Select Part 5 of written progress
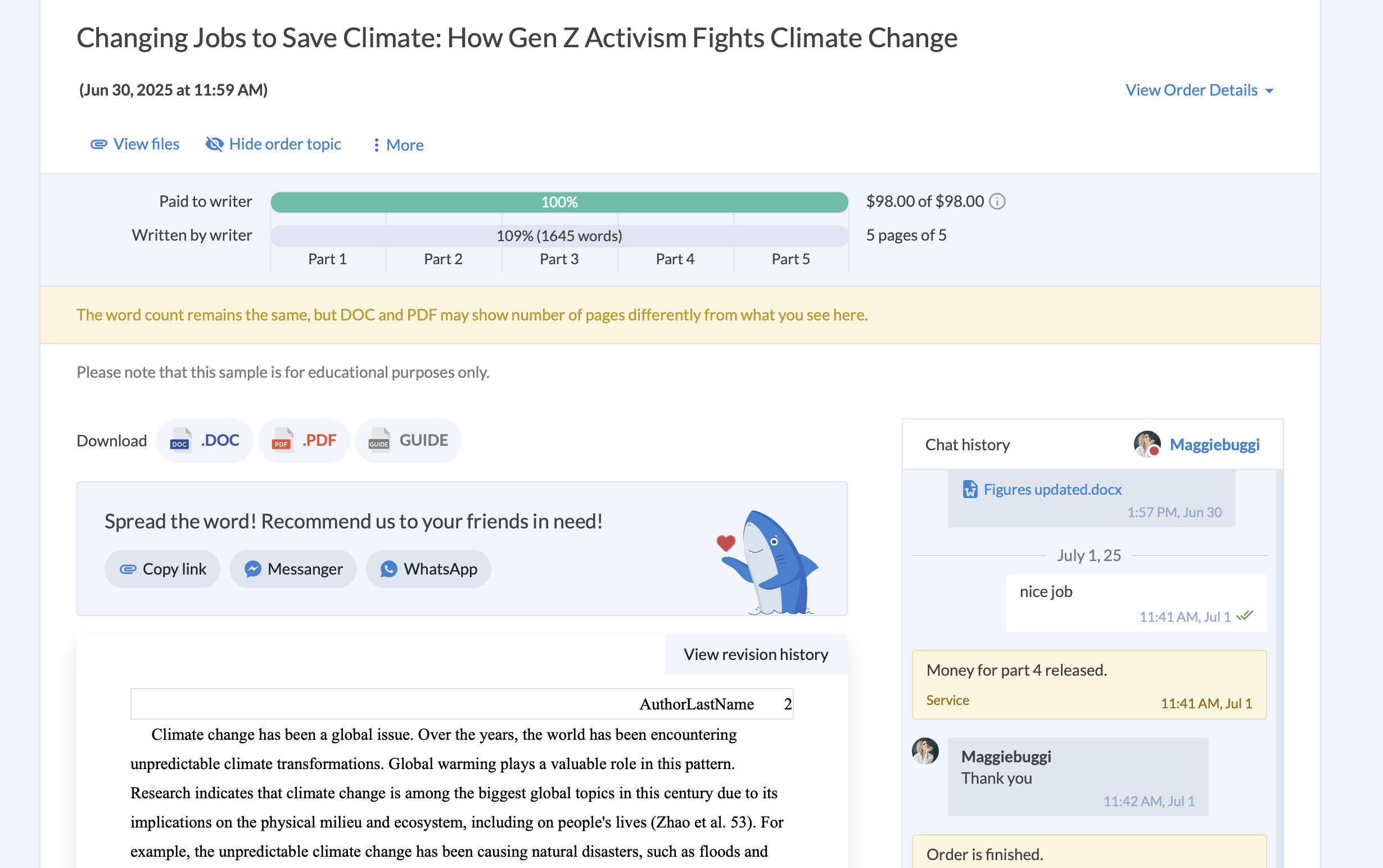Image resolution: width=1383 pixels, height=868 pixels. point(790,259)
